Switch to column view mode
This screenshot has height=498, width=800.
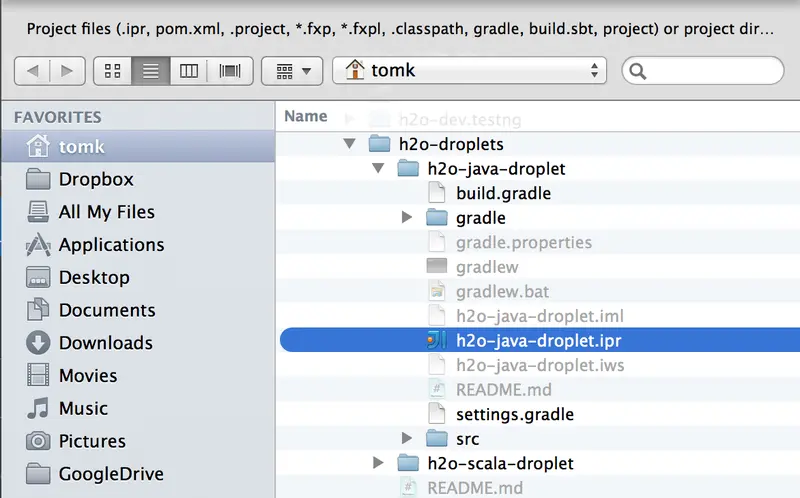[189, 71]
